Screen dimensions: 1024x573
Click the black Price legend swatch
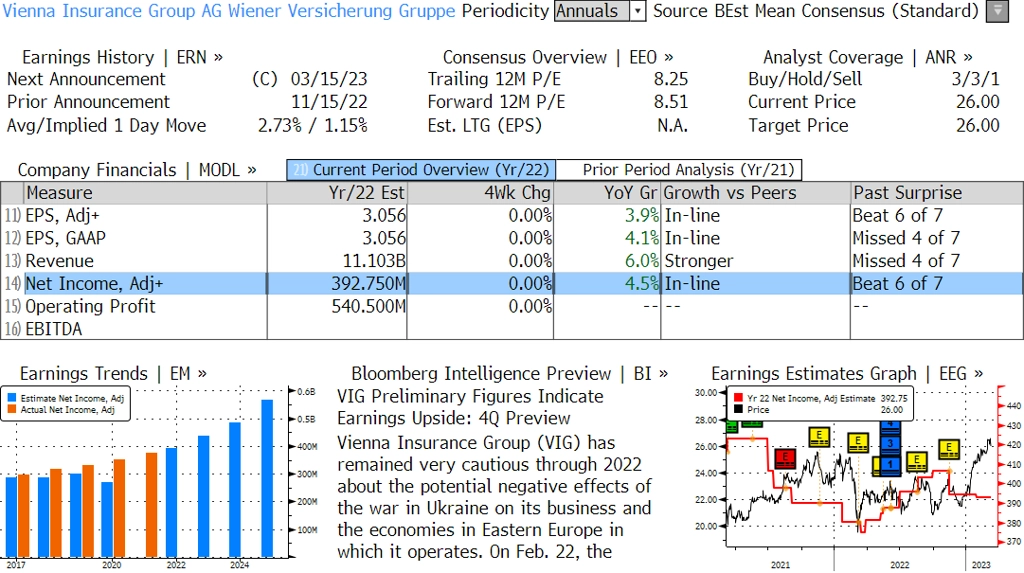coord(739,409)
